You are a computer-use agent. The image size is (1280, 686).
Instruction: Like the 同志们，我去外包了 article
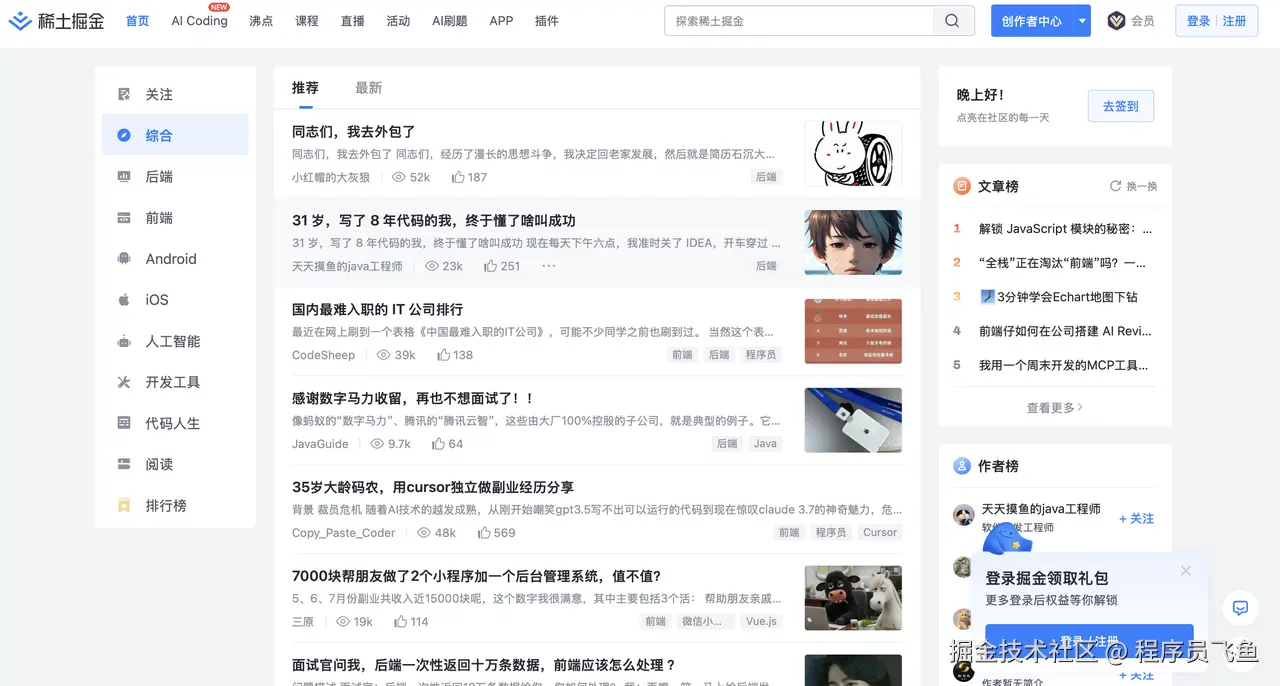[469, 177]
